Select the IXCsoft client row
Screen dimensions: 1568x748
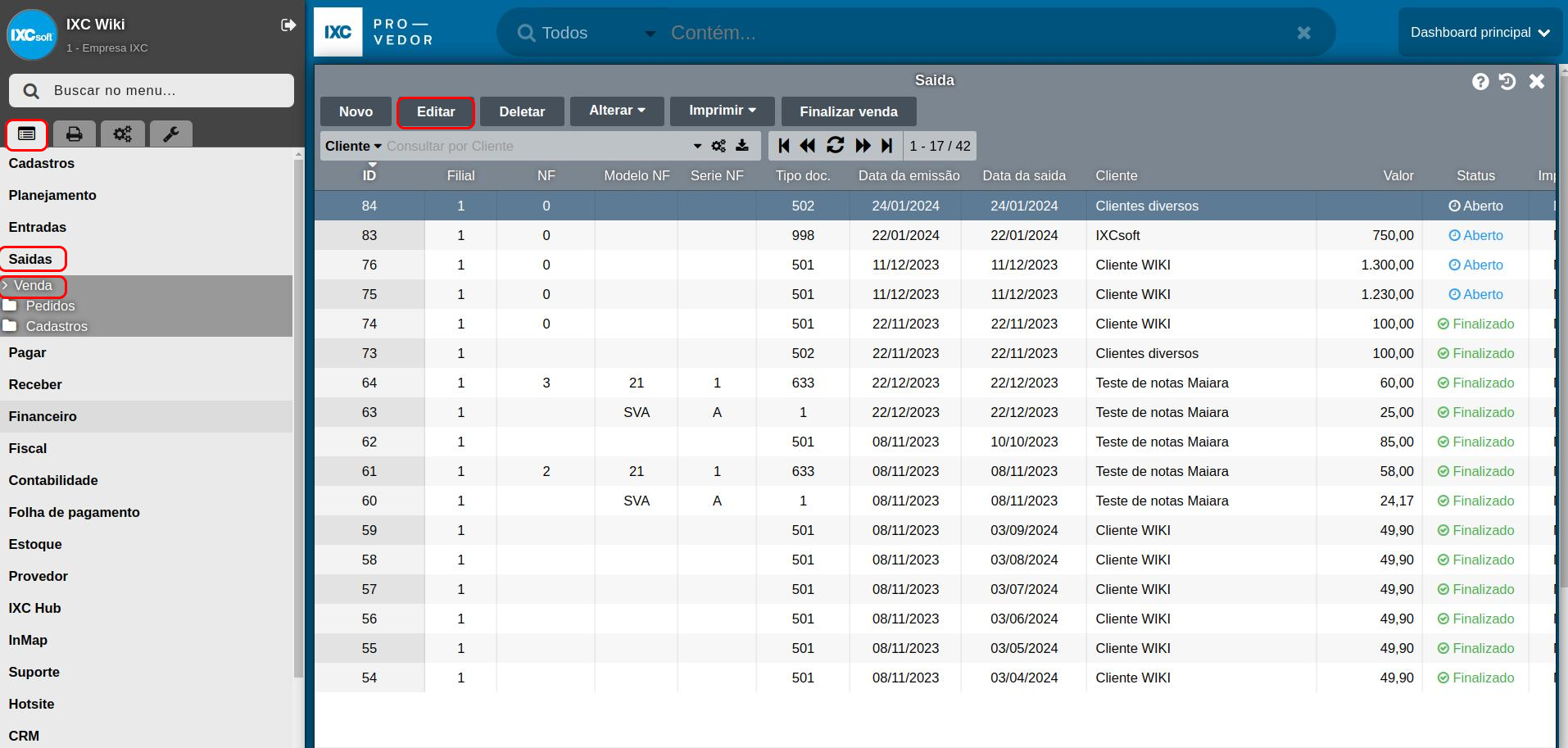pyautogui.click(x=934, y=235)
